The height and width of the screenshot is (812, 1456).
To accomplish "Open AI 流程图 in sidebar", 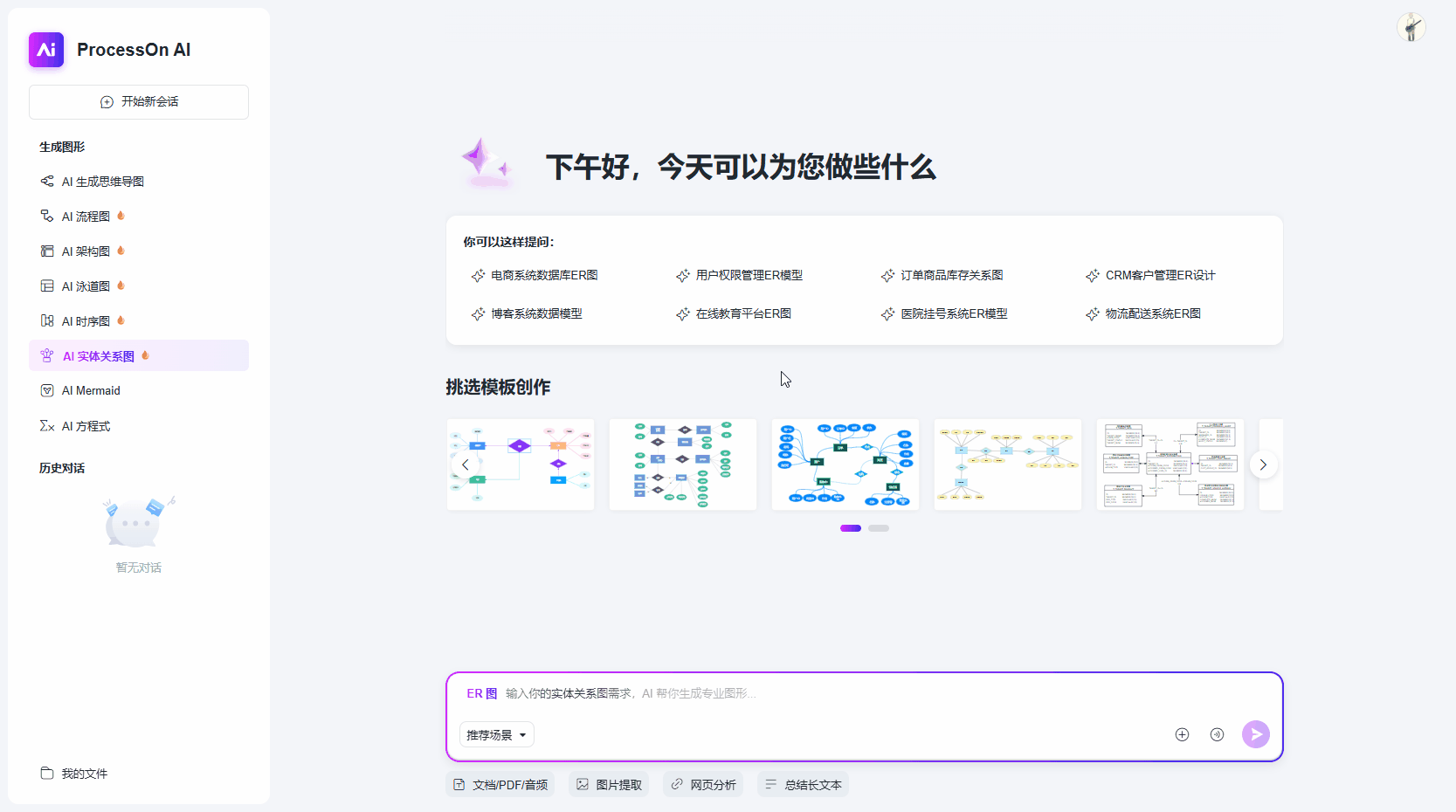I will click(139, 217).
